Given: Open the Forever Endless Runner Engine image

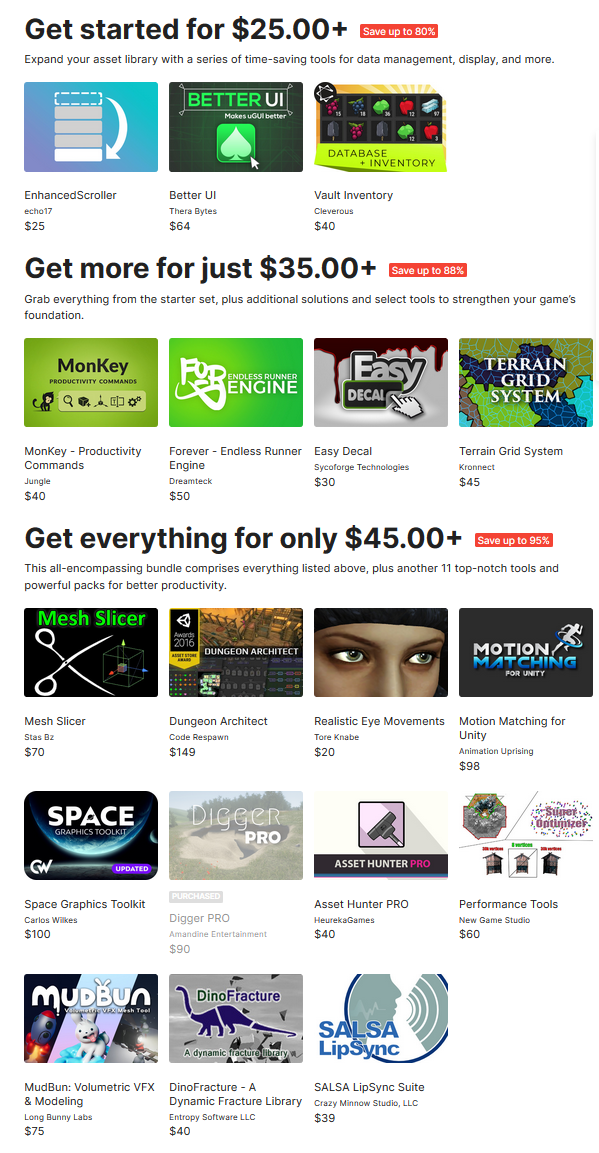Looking at the screenshot, I should coord(236,382).
